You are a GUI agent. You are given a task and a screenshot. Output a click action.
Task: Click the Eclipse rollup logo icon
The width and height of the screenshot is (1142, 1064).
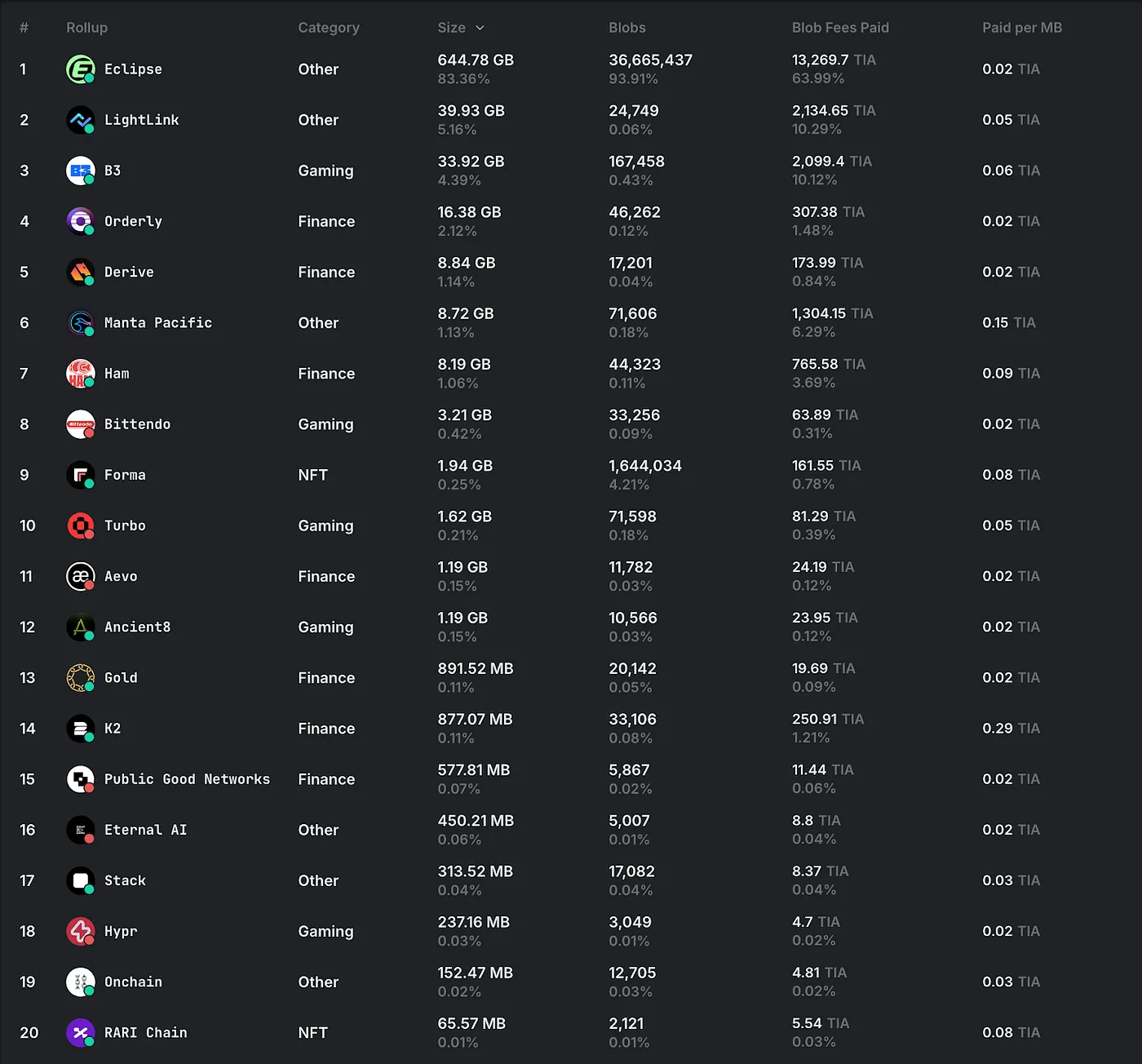pyautogui.click(x=80, y=69)
